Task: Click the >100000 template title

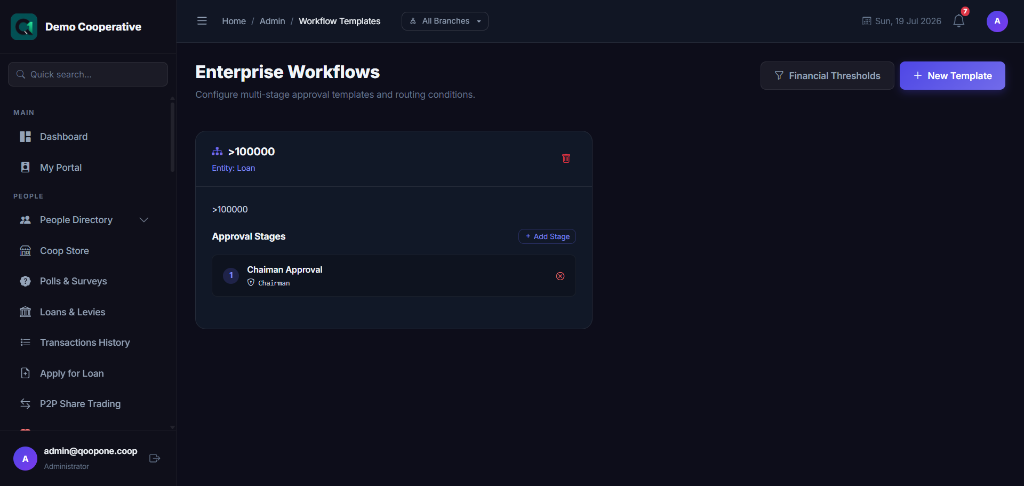Action: click(x=251, y=152)
